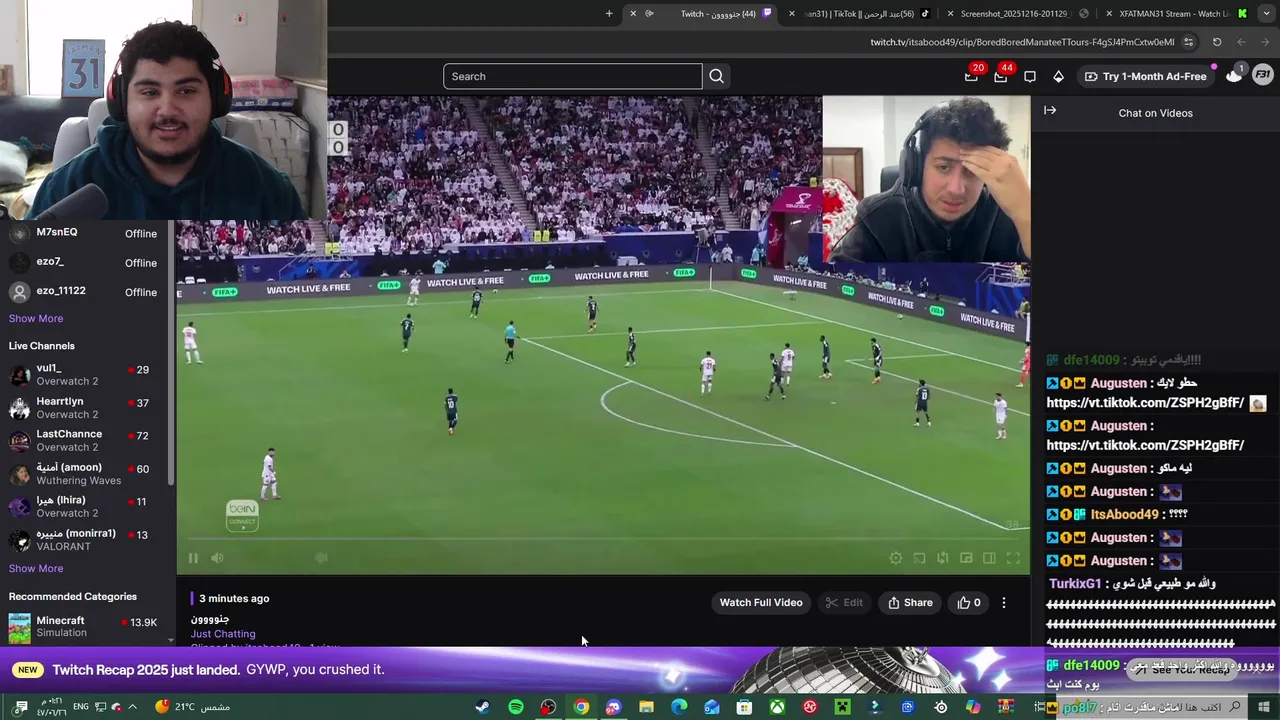Switch to the TikTok browser tab

862,13
